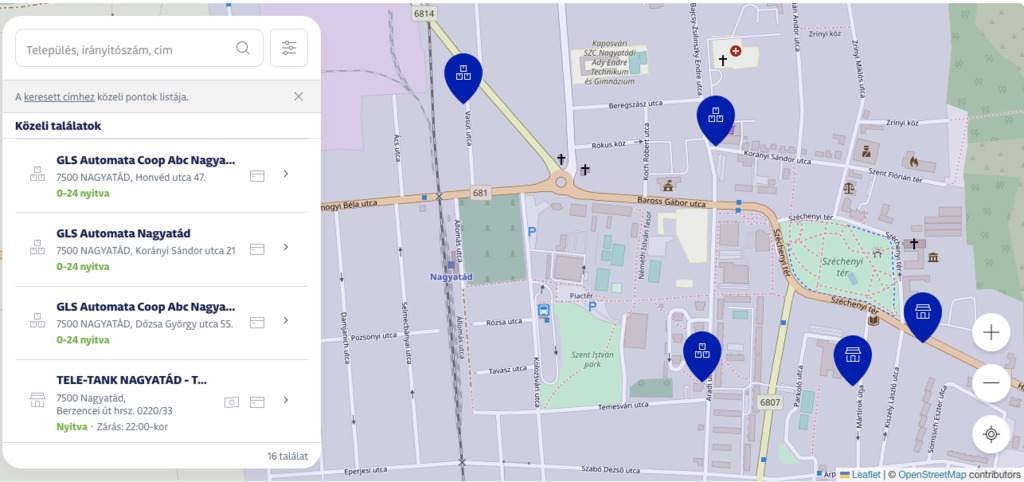Expand chevron for Korányi Sándor utca 21 result
Viewport: 1024px width, 482px height.
tap(286, 247)
